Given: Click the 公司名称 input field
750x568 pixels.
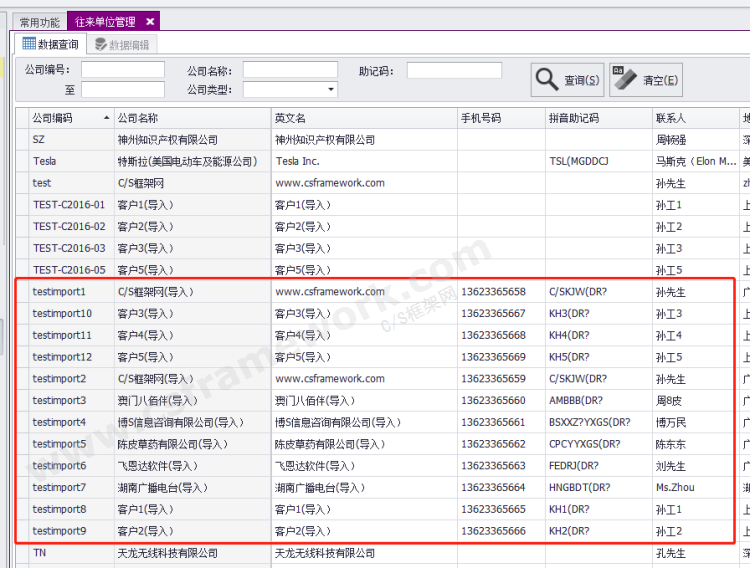Looking at the screenshot, I should 290,70.
